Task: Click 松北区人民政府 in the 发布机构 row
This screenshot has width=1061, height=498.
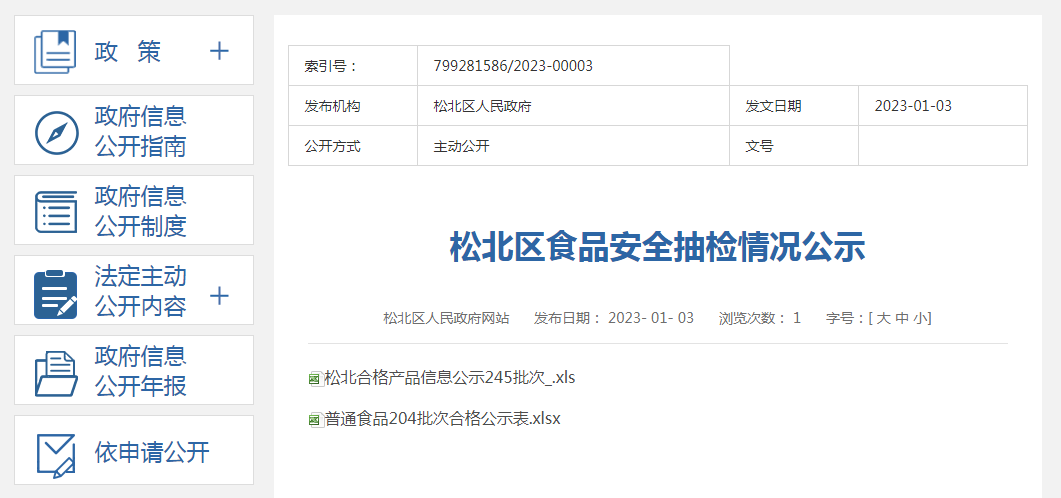Action: click(x=482, y=106)
